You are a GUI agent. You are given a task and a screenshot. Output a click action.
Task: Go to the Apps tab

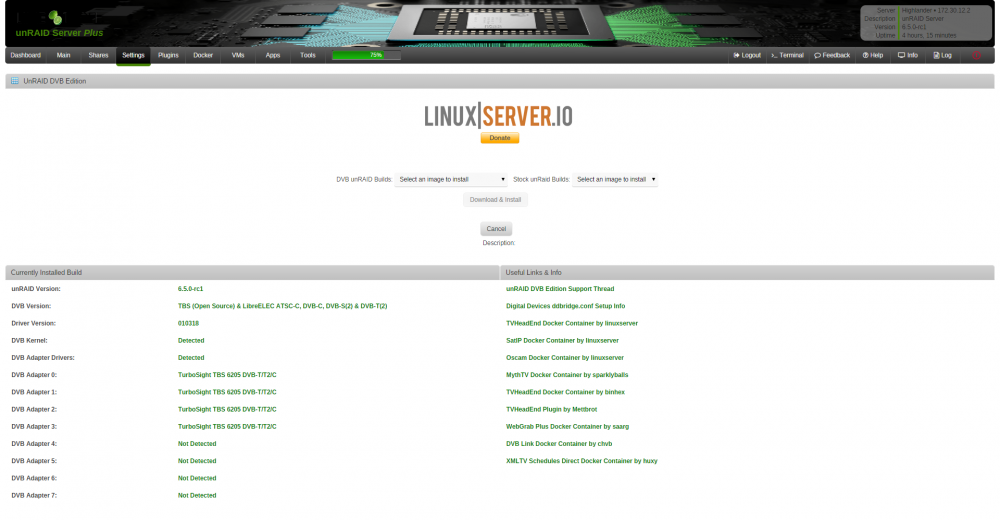point(273,56)
